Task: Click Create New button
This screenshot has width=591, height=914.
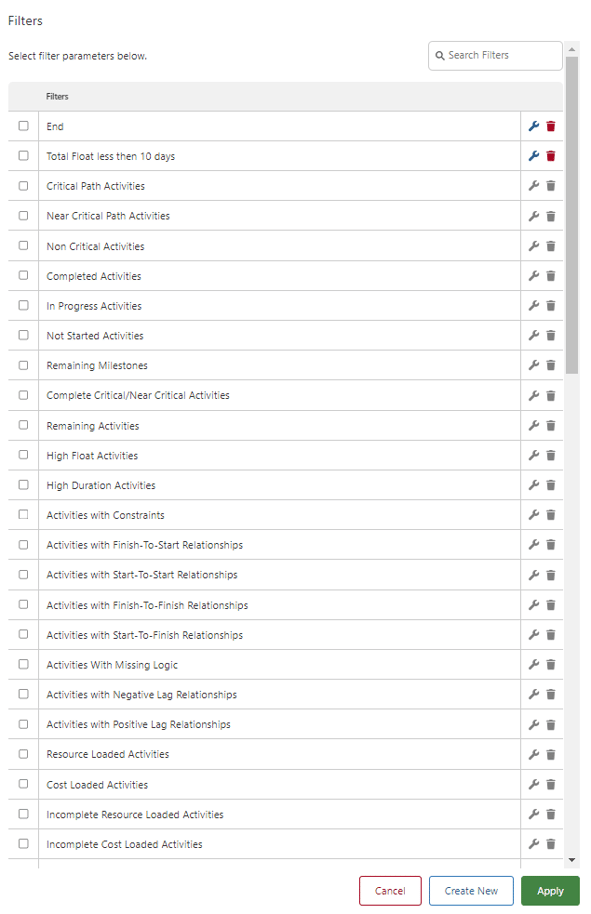Action: point(471,891)
